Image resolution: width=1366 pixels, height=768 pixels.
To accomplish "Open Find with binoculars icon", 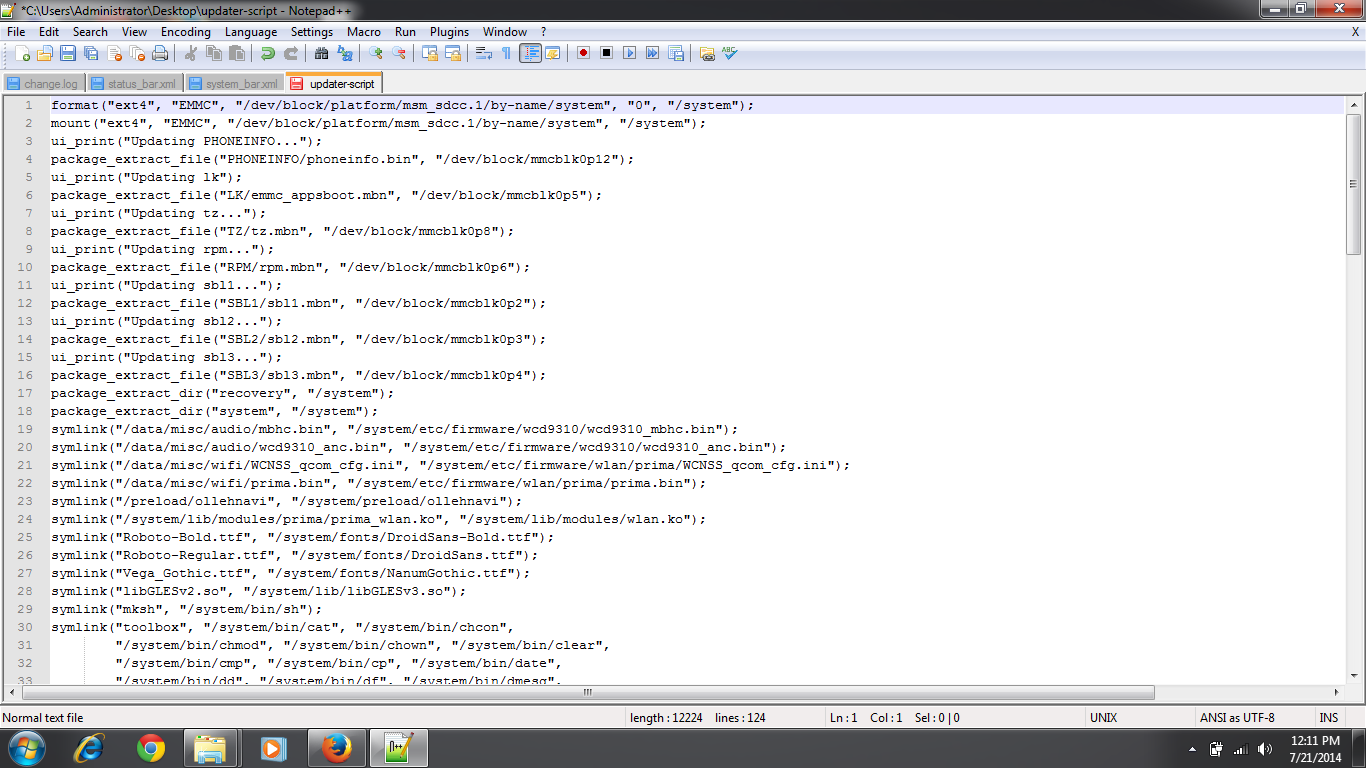I will click(x=321, y=53).
